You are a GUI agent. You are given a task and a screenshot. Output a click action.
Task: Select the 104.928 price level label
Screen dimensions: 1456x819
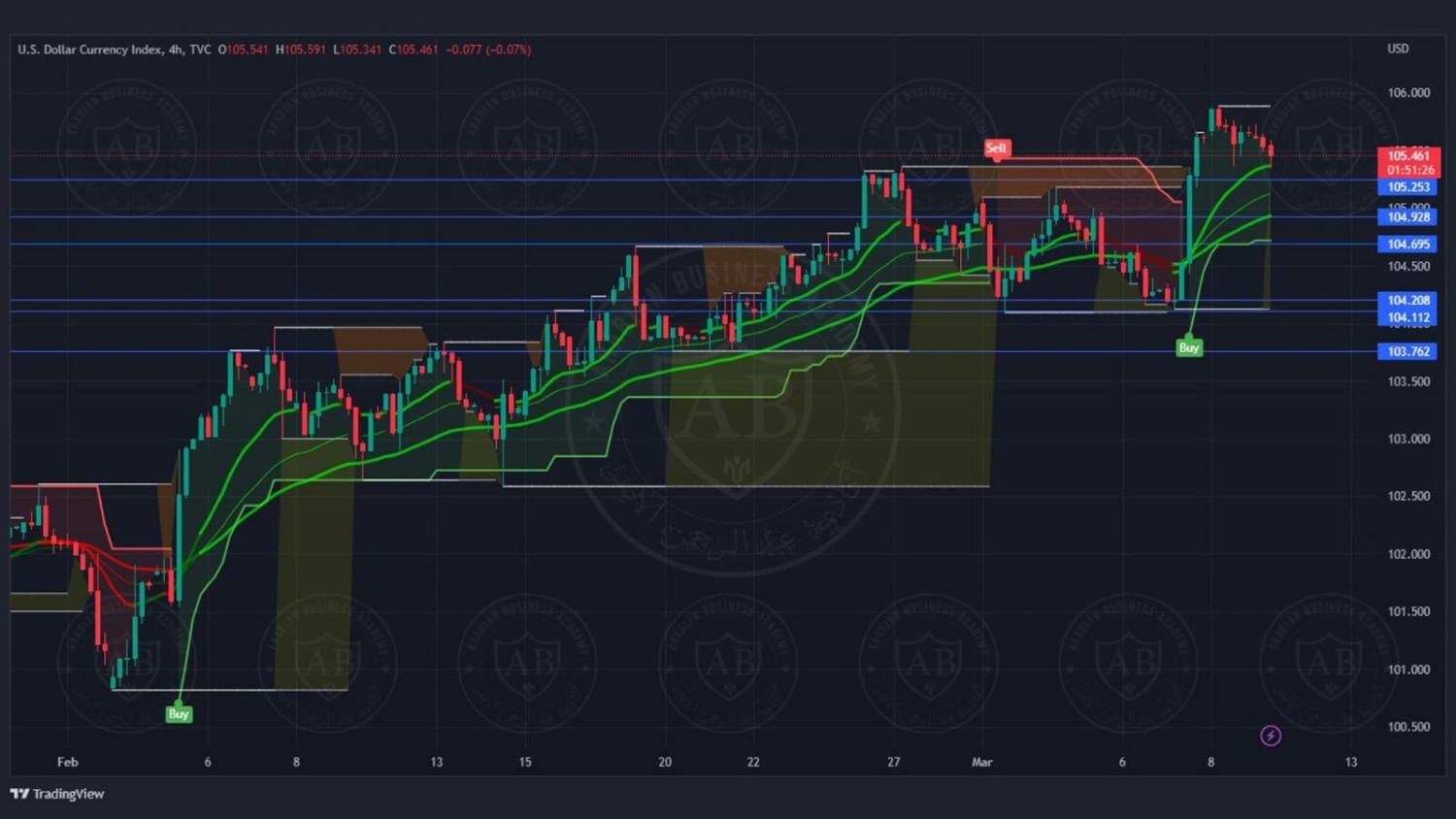click(1408, 217)
